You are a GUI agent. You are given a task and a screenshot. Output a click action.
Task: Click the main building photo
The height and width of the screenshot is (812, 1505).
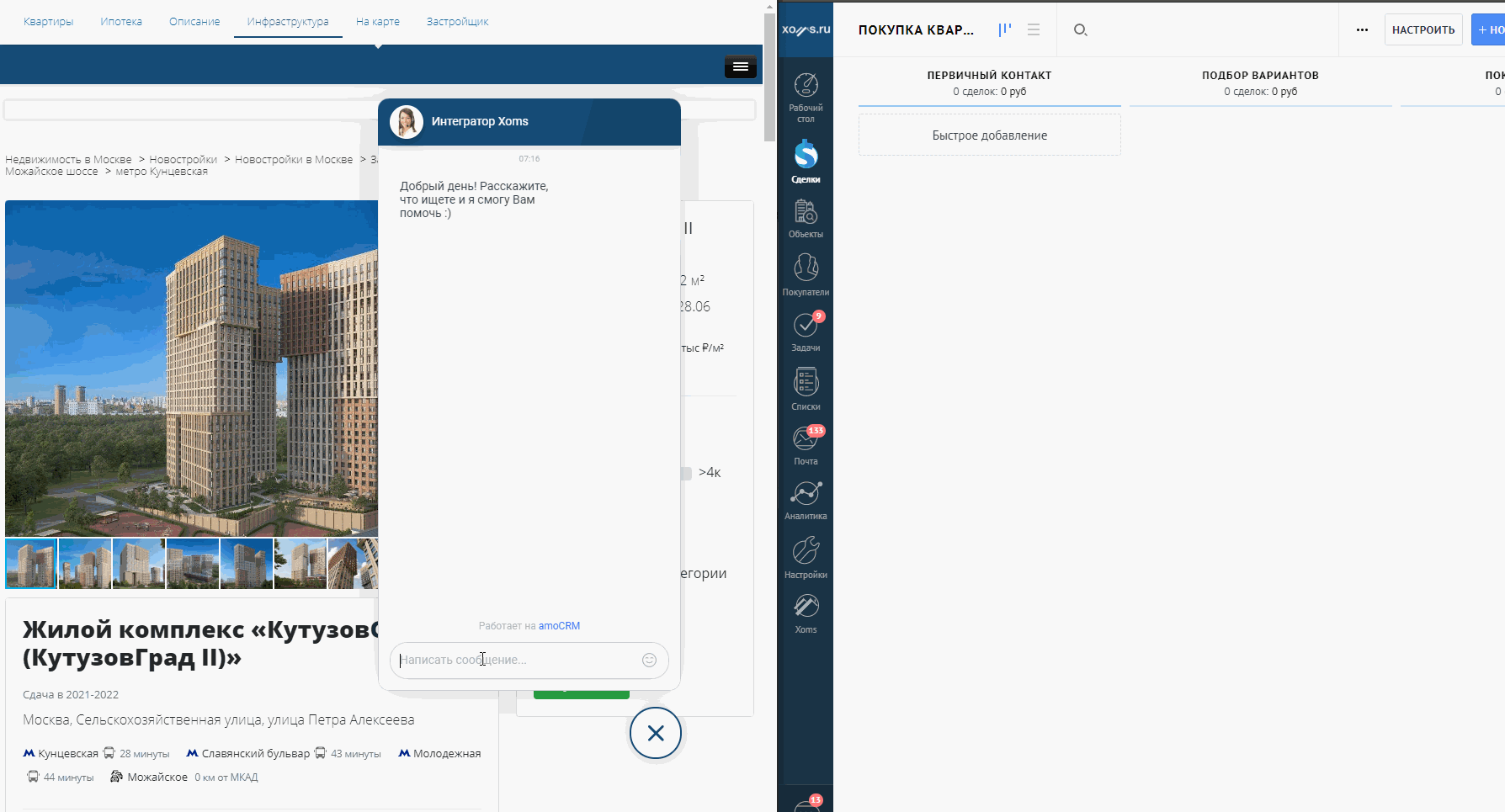[192, 368]
